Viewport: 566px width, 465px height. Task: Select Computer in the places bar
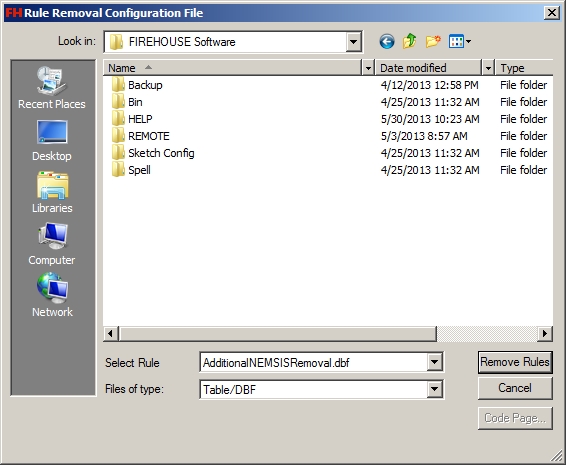[x=52, y=244]
